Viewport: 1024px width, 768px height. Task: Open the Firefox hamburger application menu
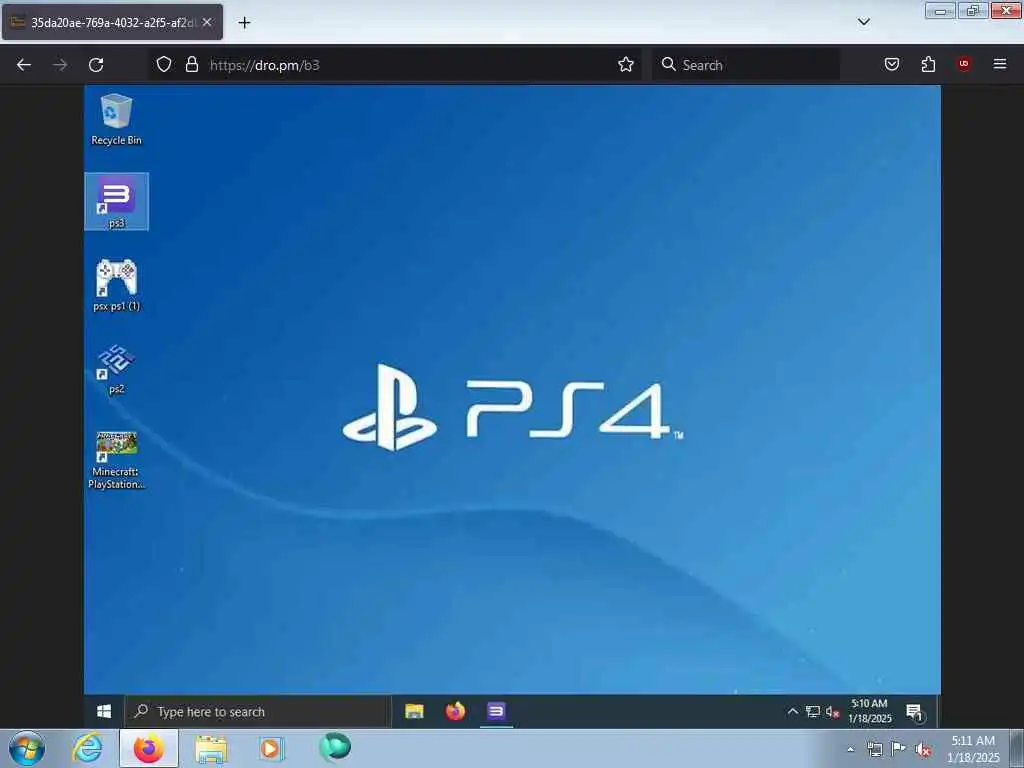click(x=999, y=64)
